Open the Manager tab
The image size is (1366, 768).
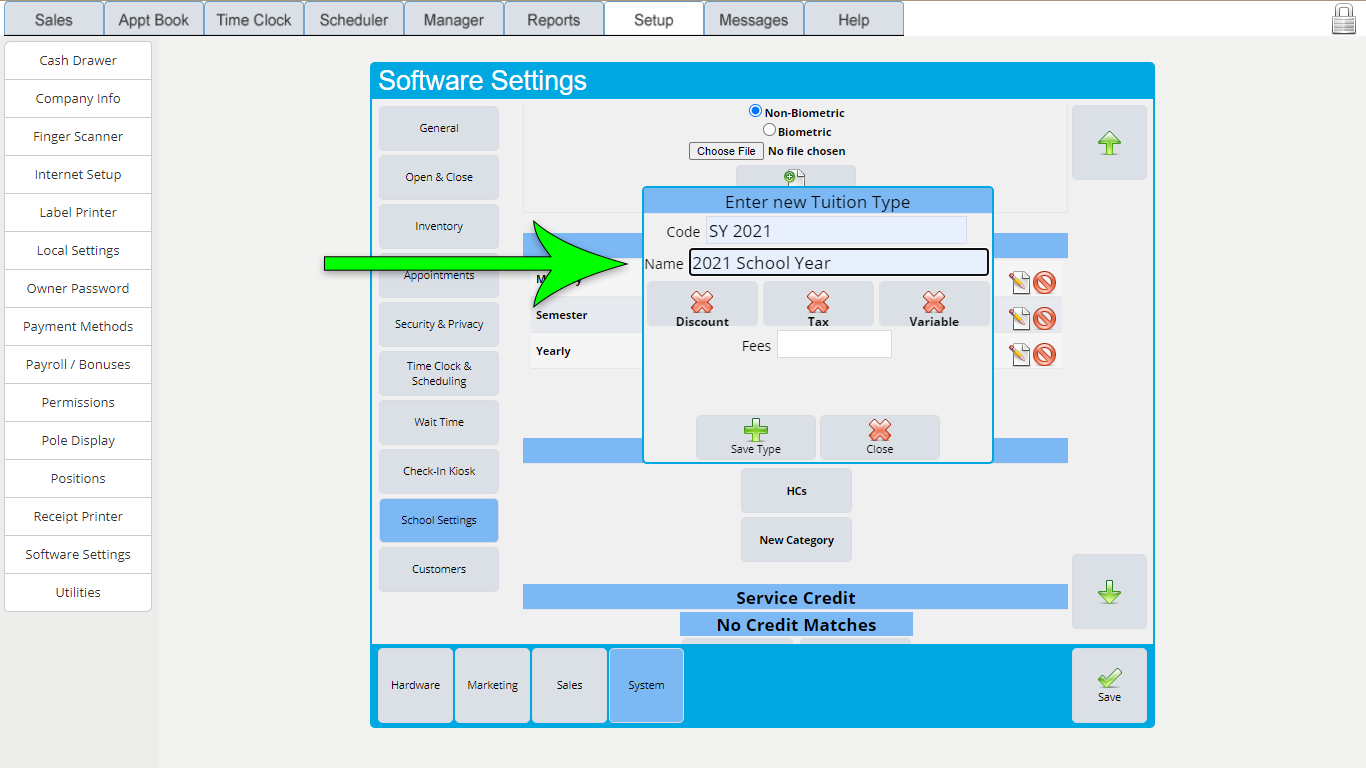pyautogui.click(x=454, y=19)
